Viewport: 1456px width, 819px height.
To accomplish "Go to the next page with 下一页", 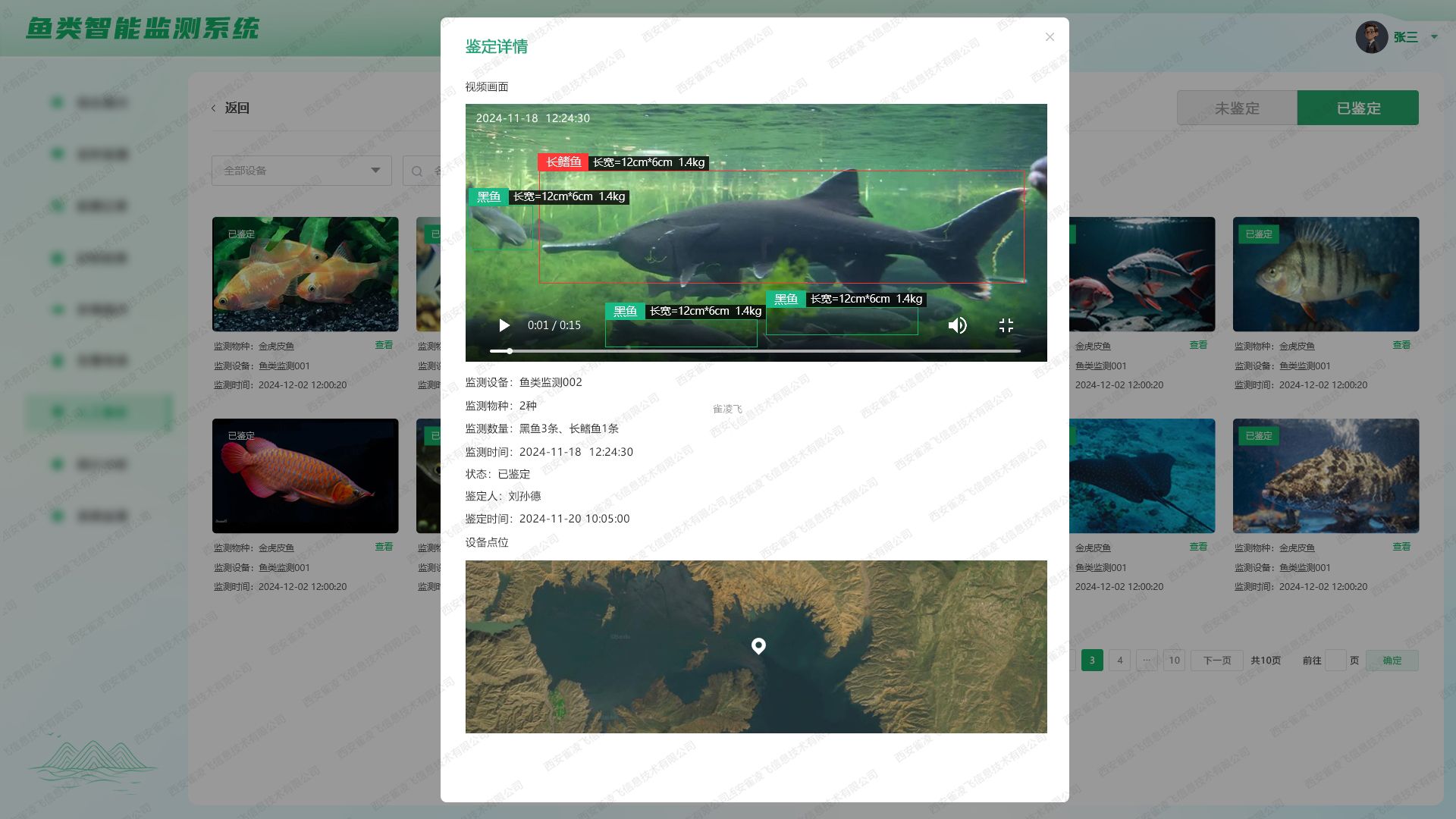I will (x=1216, y=660).
